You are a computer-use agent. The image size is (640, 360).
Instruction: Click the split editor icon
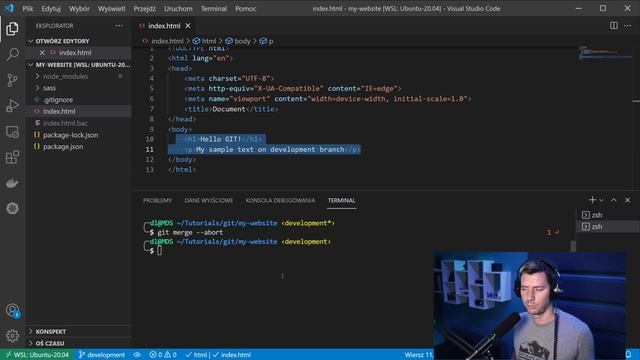(x=613, y=25)
